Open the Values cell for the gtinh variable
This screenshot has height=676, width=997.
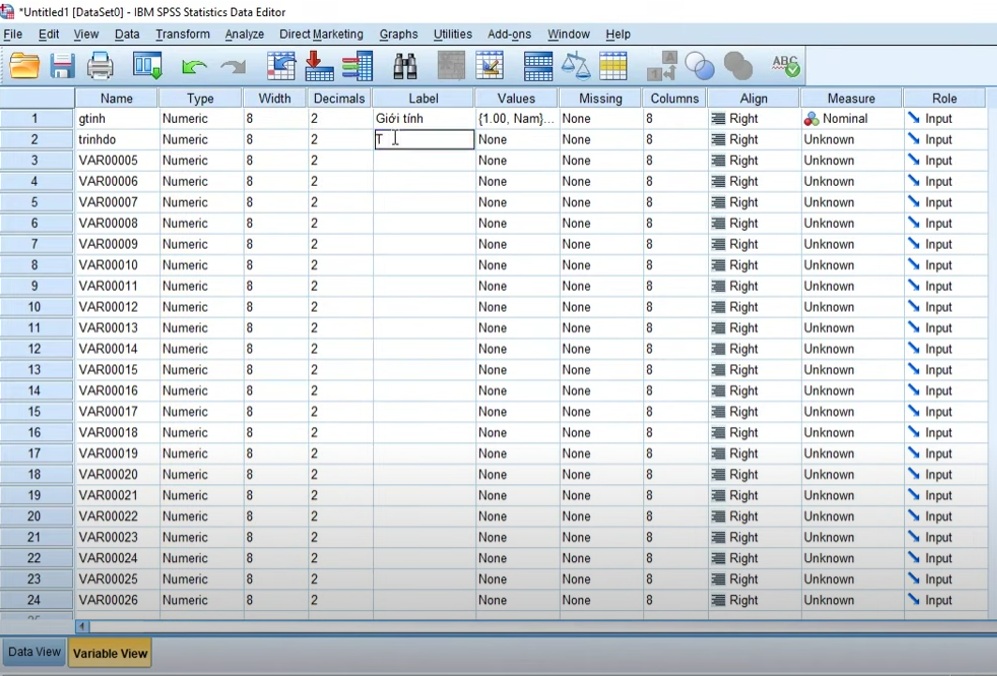pos(515,118)
